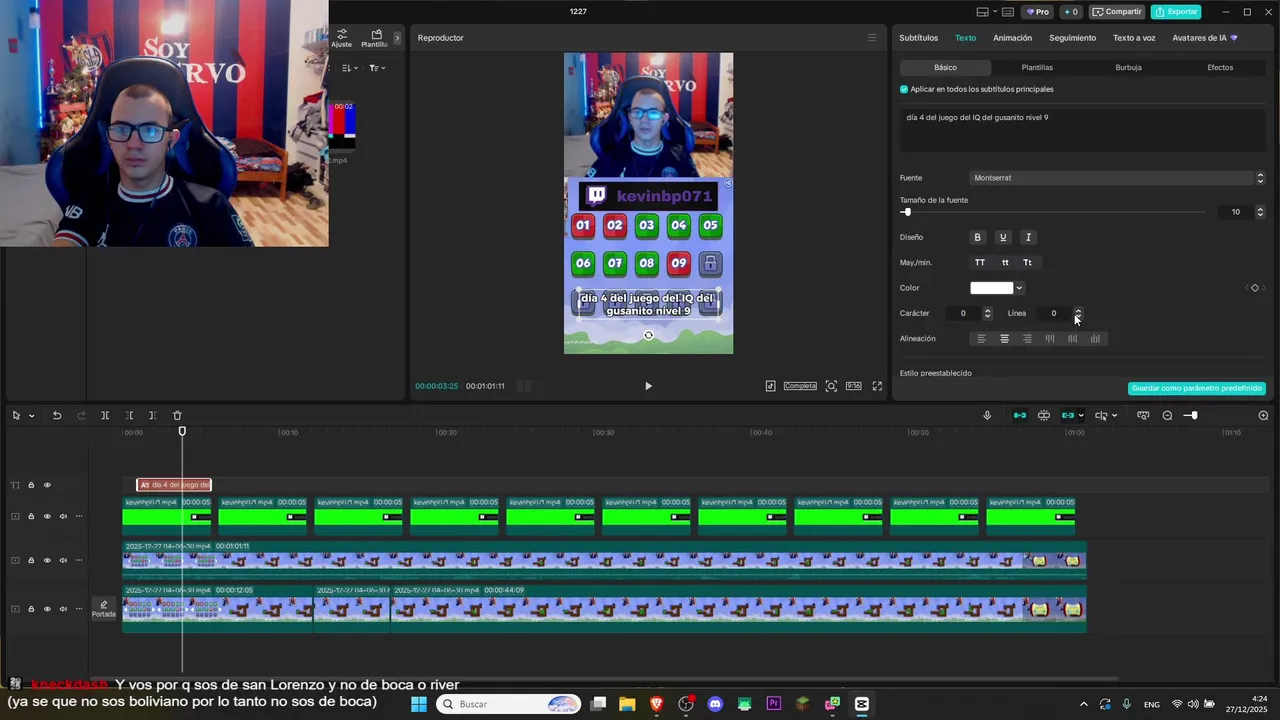Click the Portada cover edit button
The height and width of the screenshot is (720, 1280).
(104, 609)
